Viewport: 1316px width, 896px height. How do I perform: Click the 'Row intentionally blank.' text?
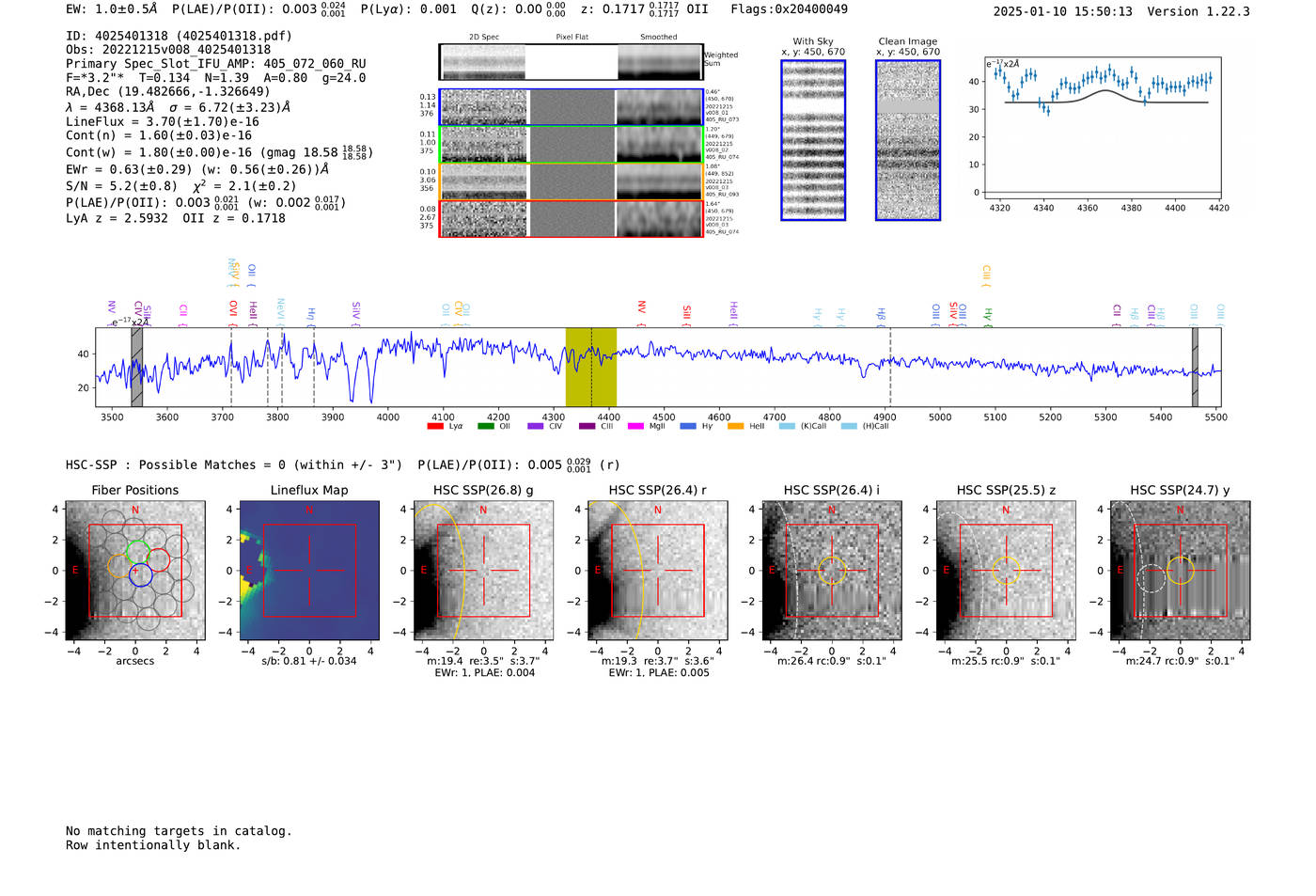[x=153, y=845]
